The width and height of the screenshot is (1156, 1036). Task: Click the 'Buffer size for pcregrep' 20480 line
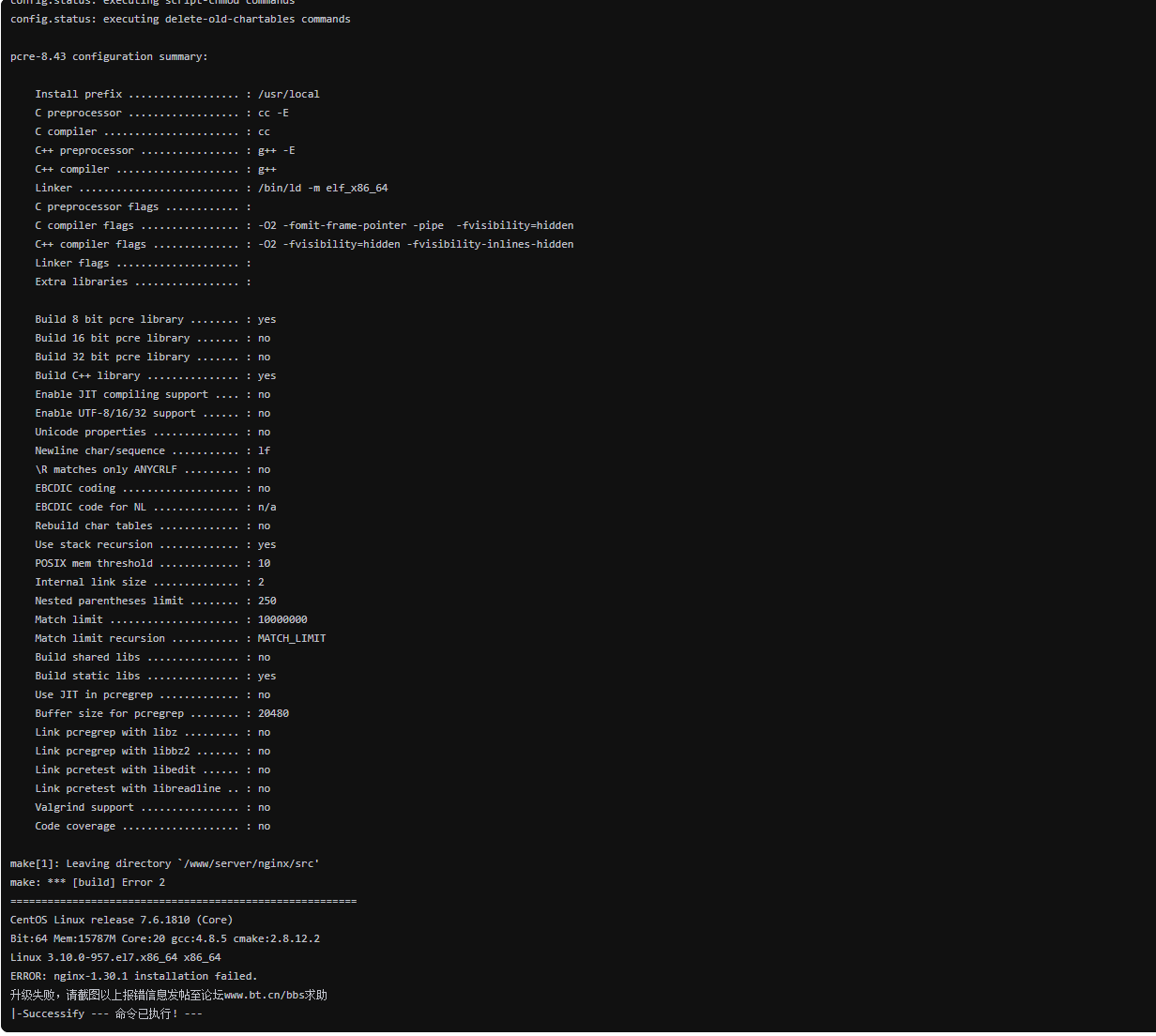click(161, 713)
